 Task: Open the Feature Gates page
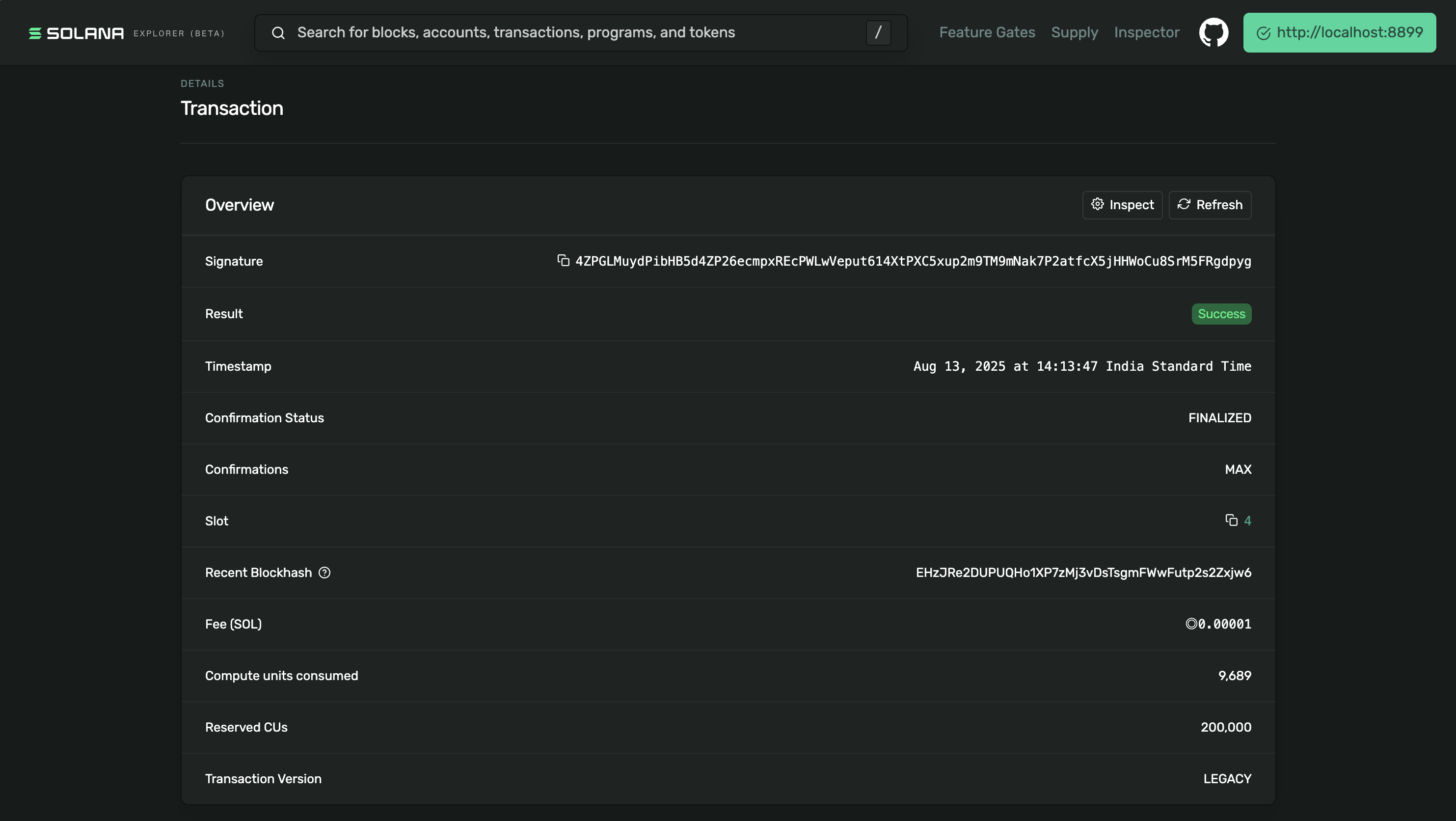click(x=987, y=33)
